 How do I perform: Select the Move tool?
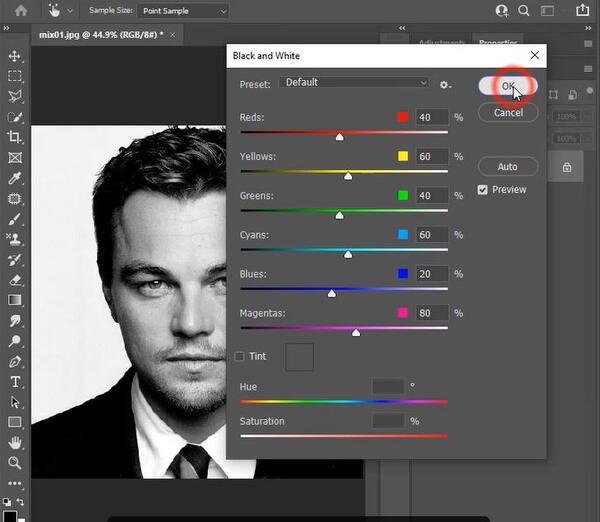(x=15, y=56)
